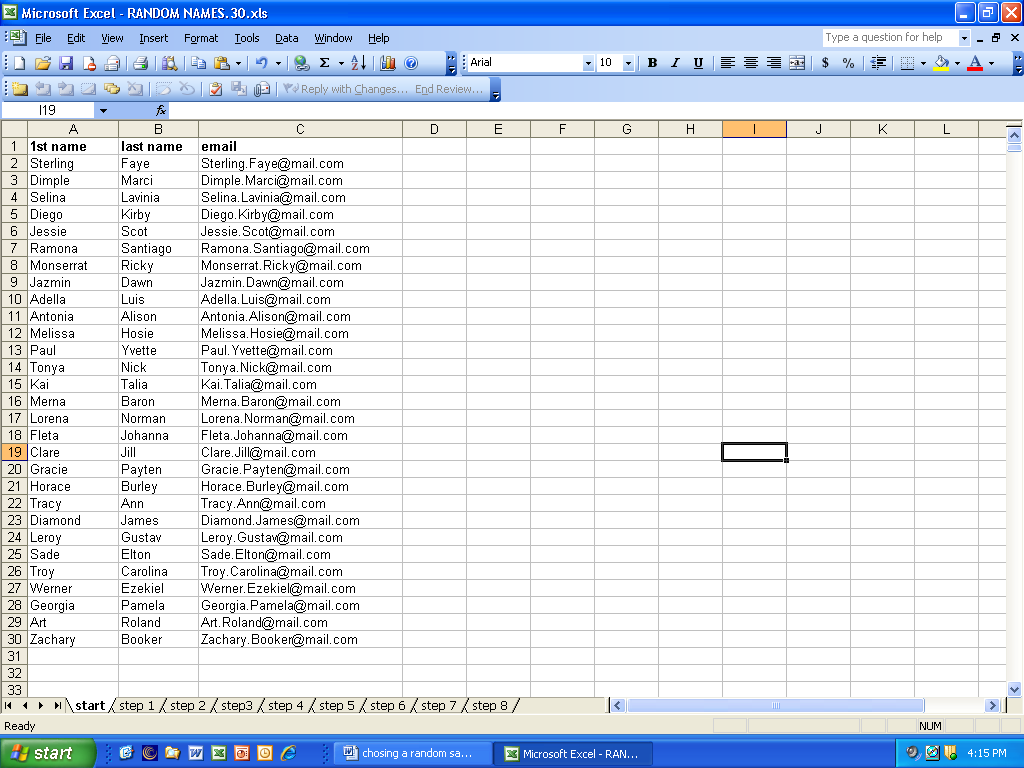The height and width of the screenshot is (768, 1024).
Task: Open the Chart Wizard icon
Action: pyautogui.click(x=388, y=63)
